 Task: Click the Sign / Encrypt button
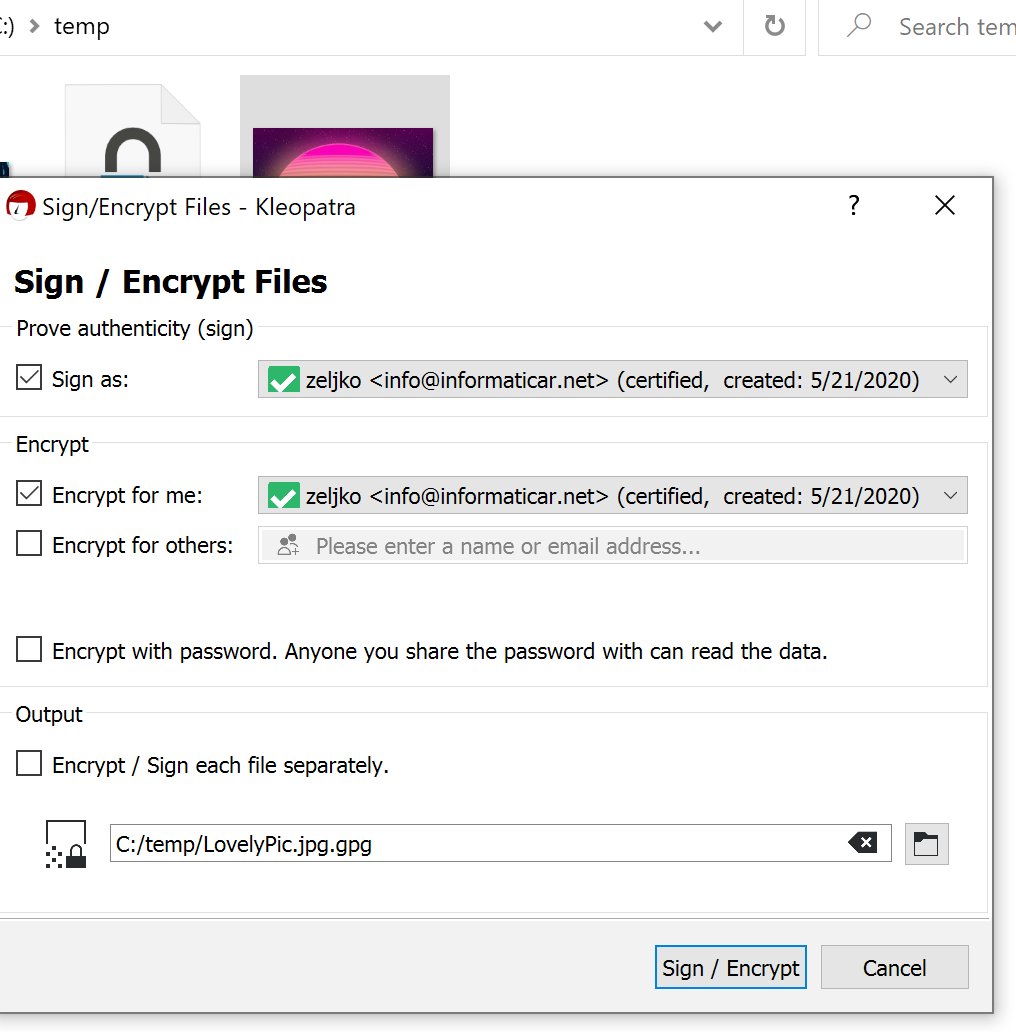tap(730, 968)
